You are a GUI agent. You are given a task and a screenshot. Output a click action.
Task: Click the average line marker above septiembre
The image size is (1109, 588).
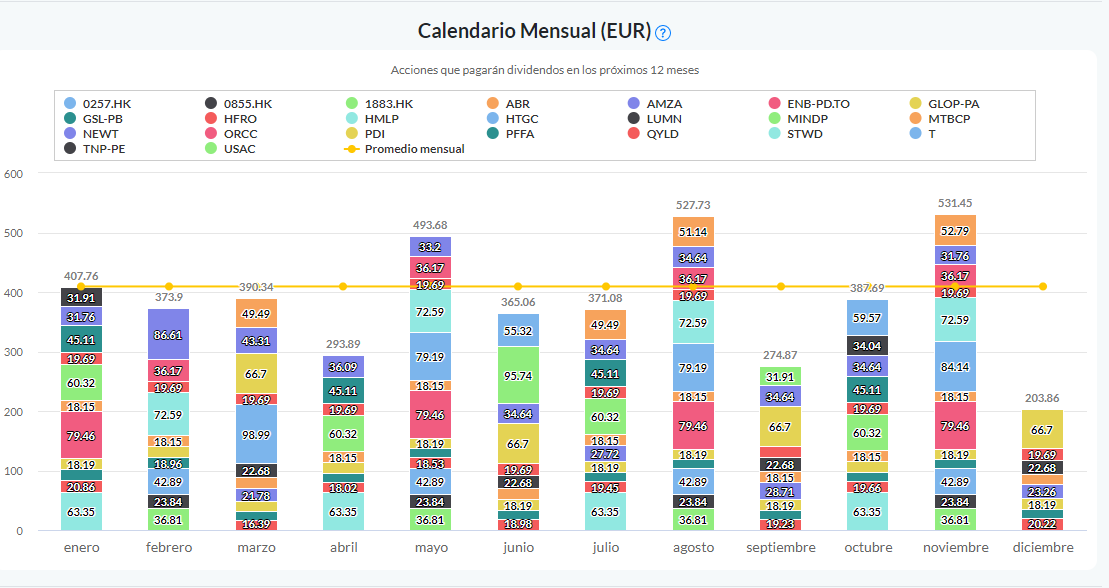coord(781,287)
